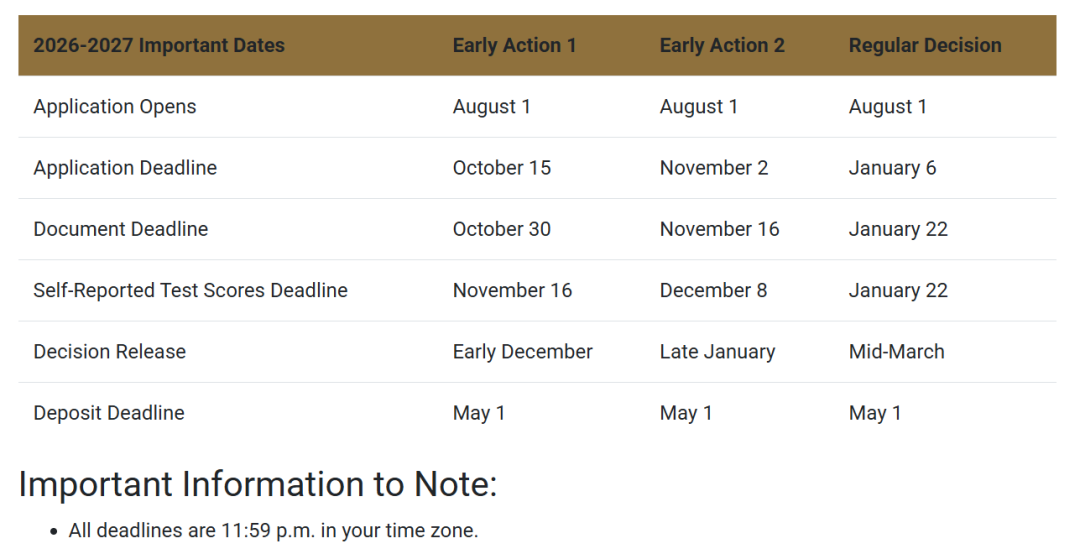Select the "October 30" document deadline cell

(501, 229)
